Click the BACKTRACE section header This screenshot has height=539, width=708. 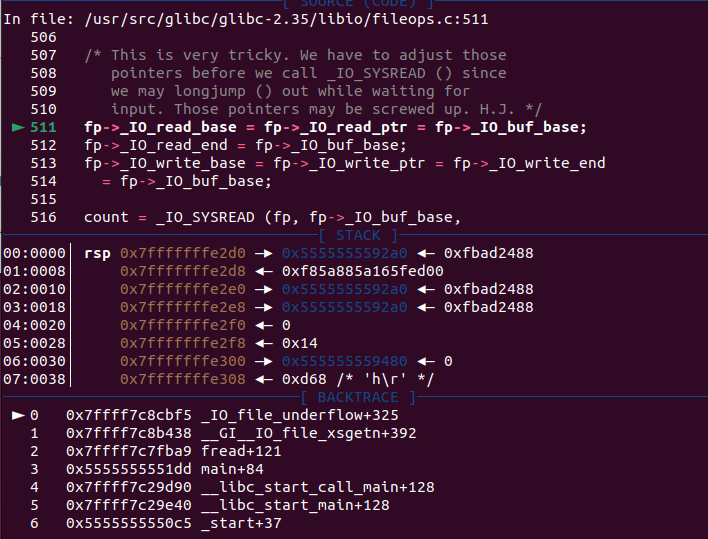pyautogui.click(x=359, y=397)
